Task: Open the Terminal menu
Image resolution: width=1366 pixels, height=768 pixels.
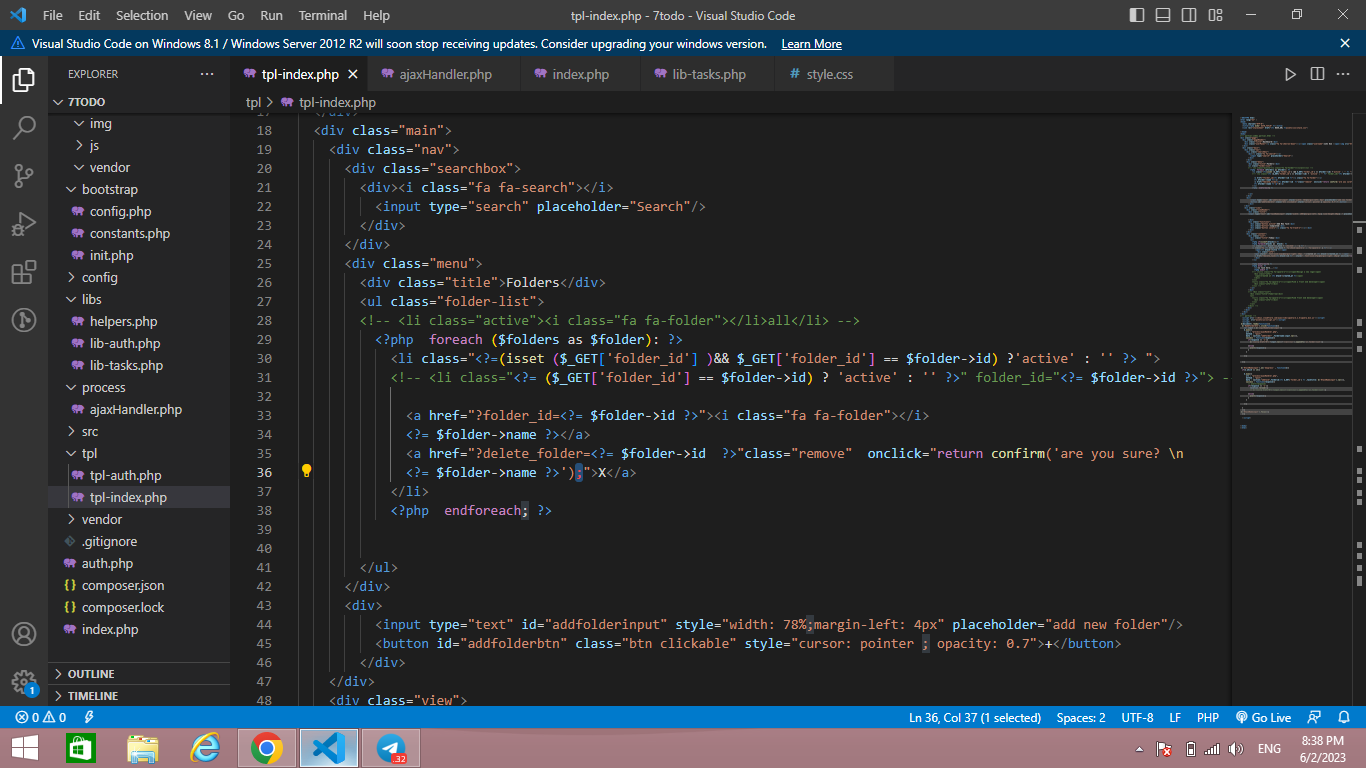Action: (x=323, y=15)
